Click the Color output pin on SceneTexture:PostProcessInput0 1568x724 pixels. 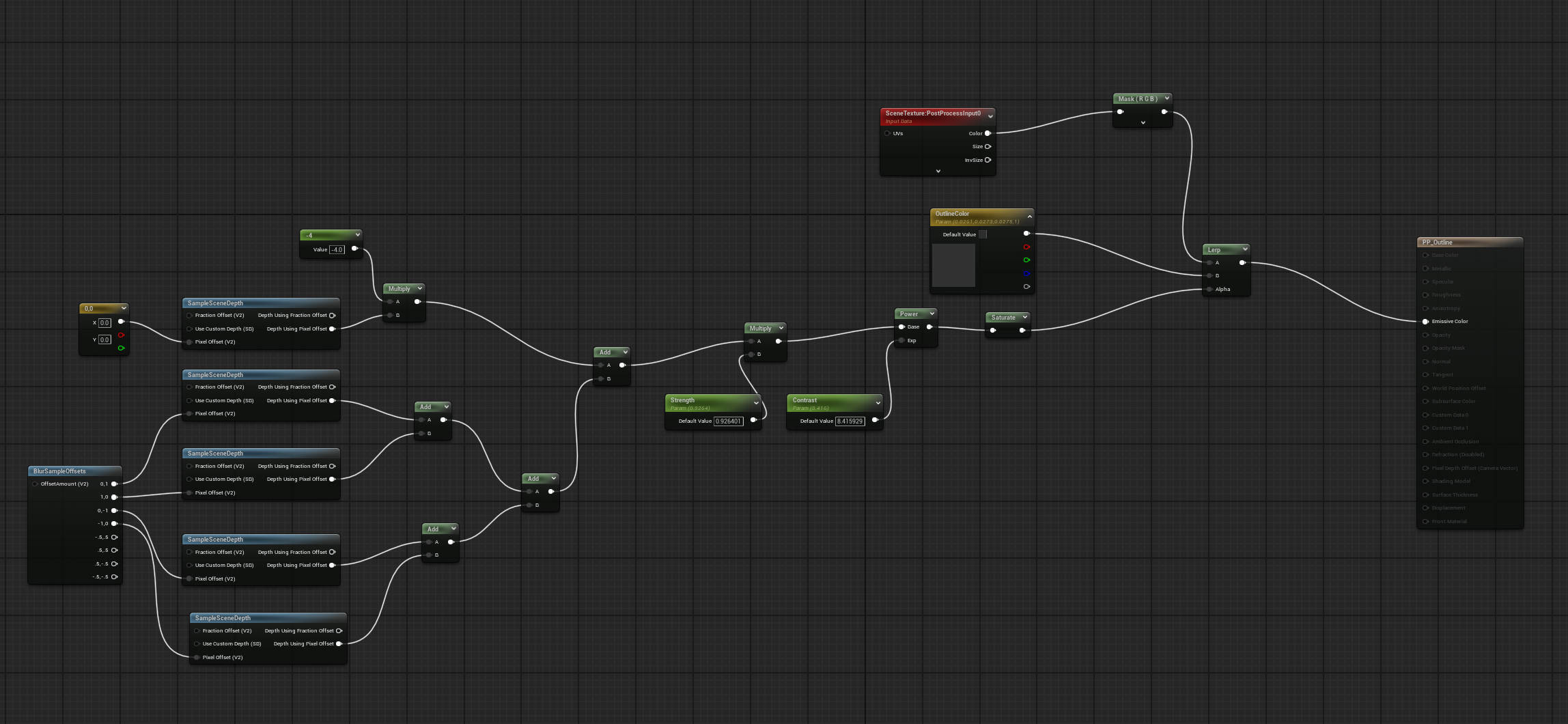coord(988,133)
